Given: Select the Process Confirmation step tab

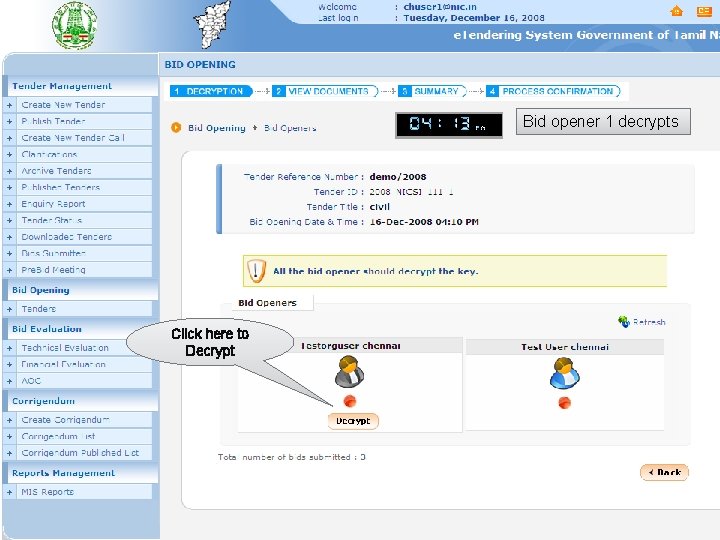Looking at the screenshot, I should click(x=553, y=91).
